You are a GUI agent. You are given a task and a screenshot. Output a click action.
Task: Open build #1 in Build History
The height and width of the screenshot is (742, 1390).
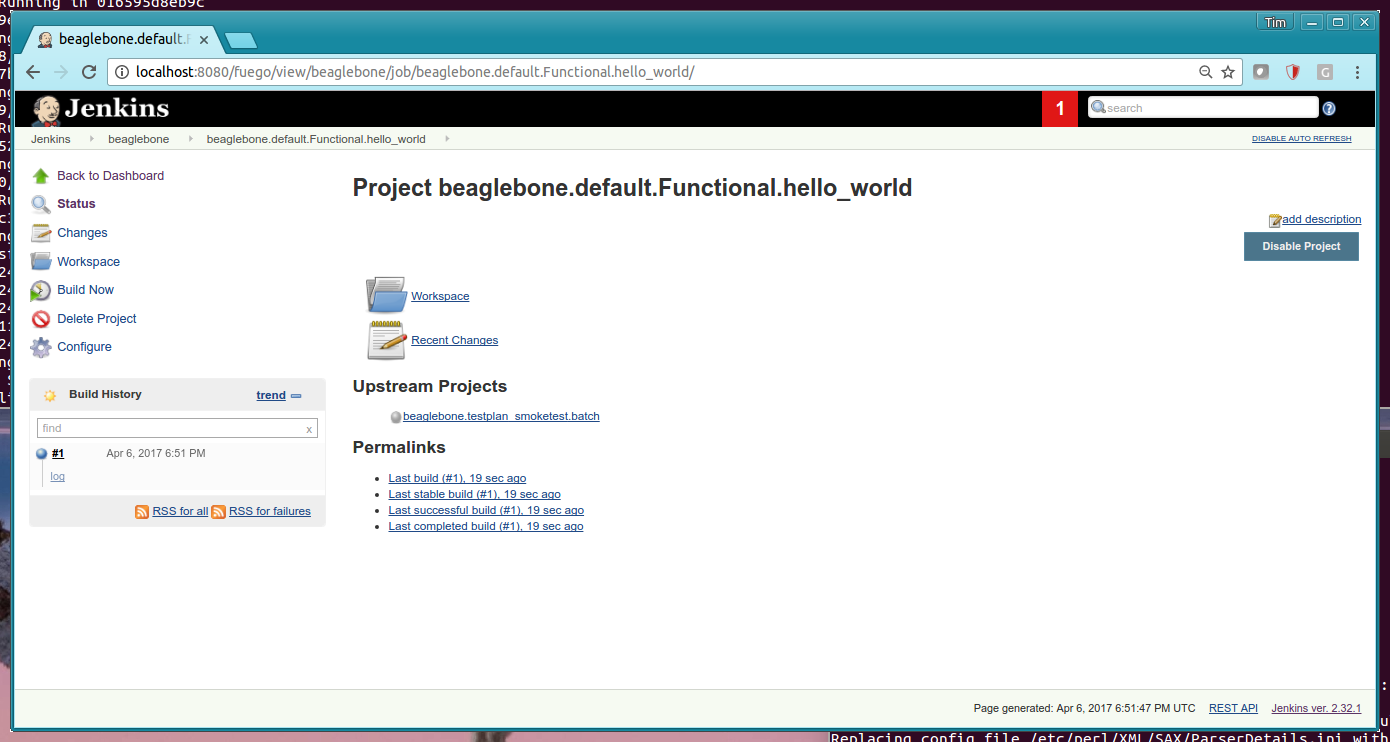58,453
